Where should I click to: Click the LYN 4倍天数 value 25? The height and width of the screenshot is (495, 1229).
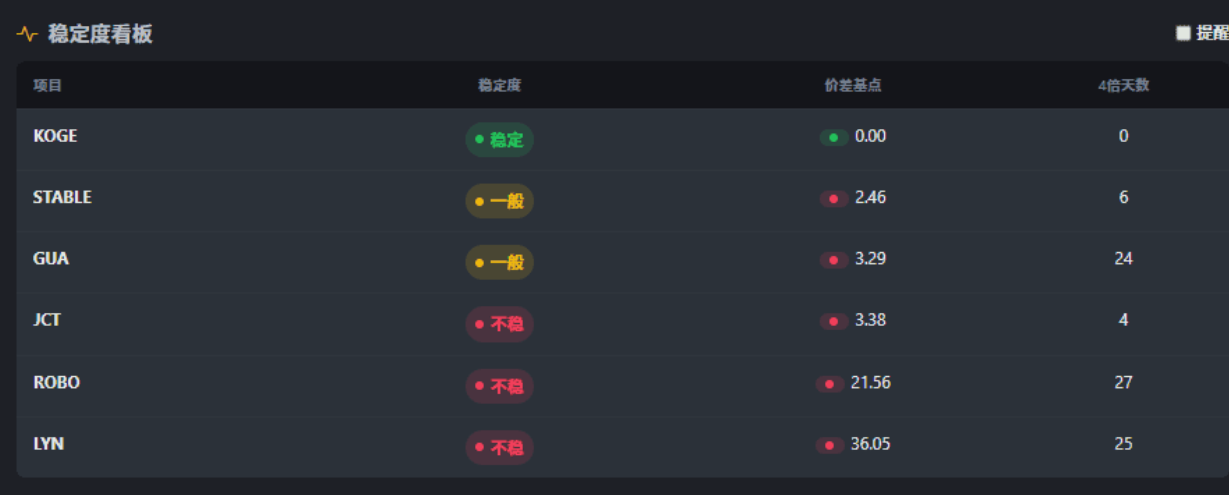click(1123, 444)
